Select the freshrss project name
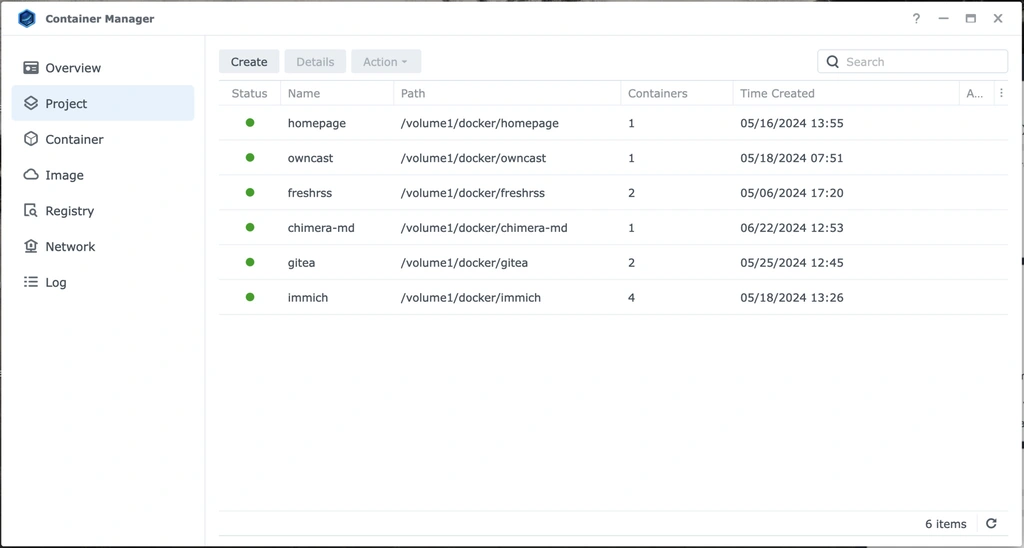The image size is (1024, 548). coord(310,193)
